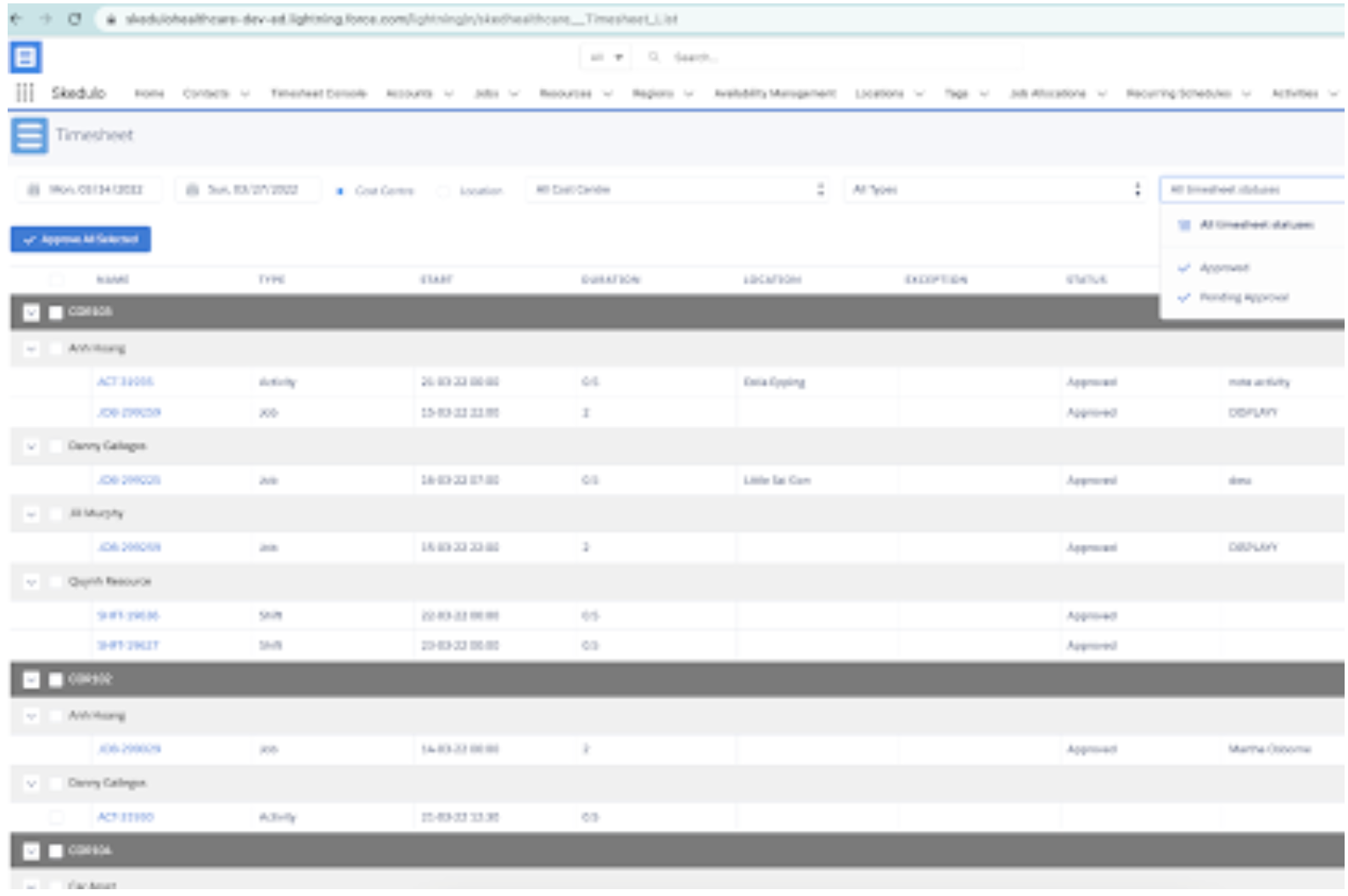
Task: Open the JOB link with Little Sai Gon location
Action: pyautogui.click(x=128, y=480)
